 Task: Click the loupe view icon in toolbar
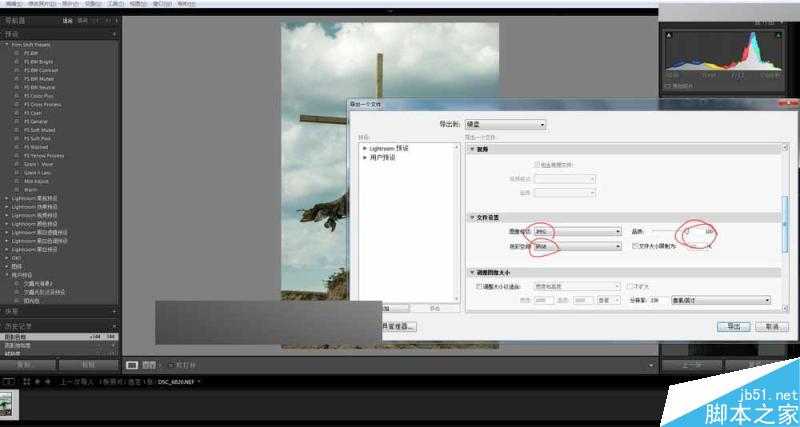[131, 365]
